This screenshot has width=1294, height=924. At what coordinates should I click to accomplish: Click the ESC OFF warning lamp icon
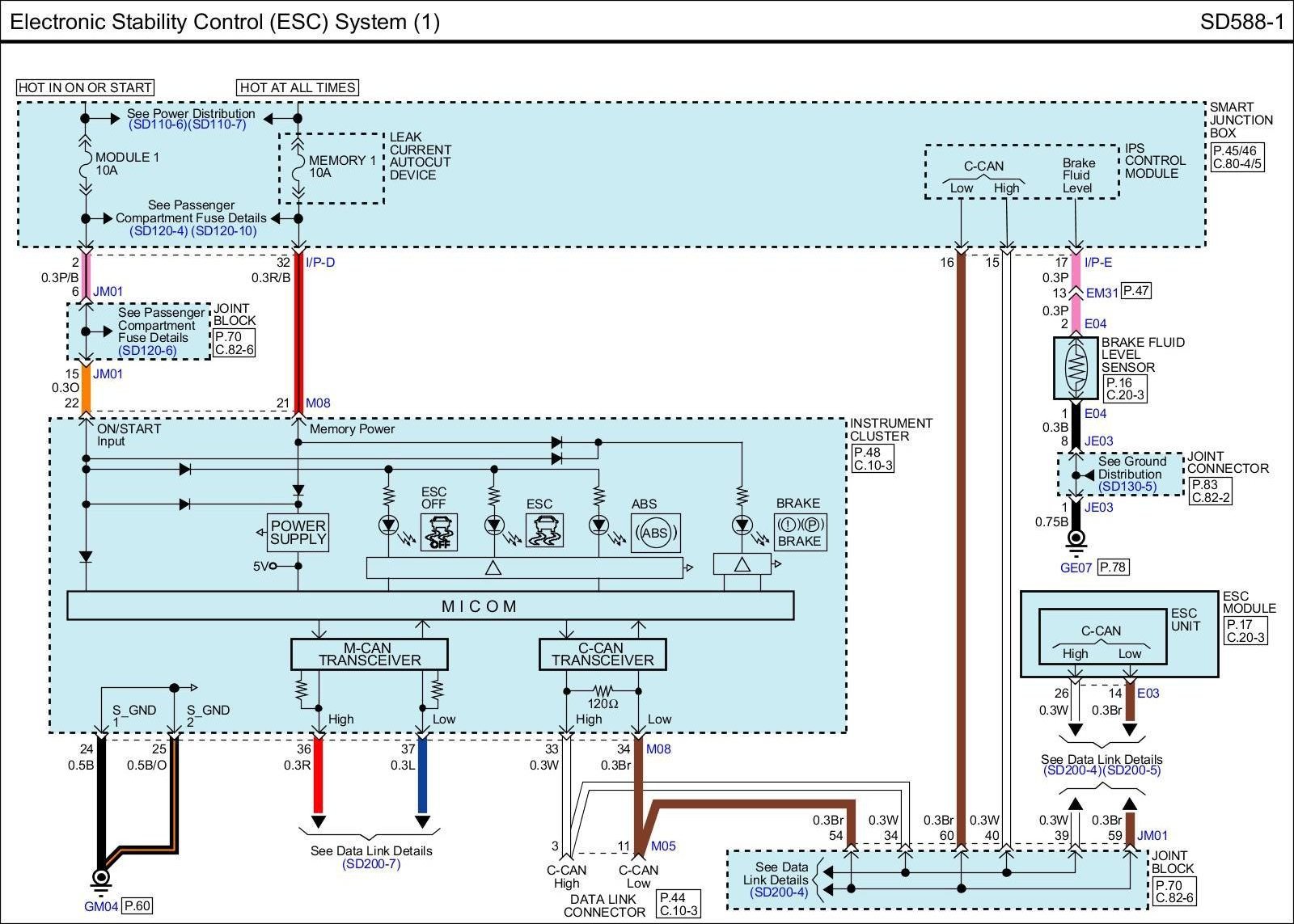click(439, 533)
